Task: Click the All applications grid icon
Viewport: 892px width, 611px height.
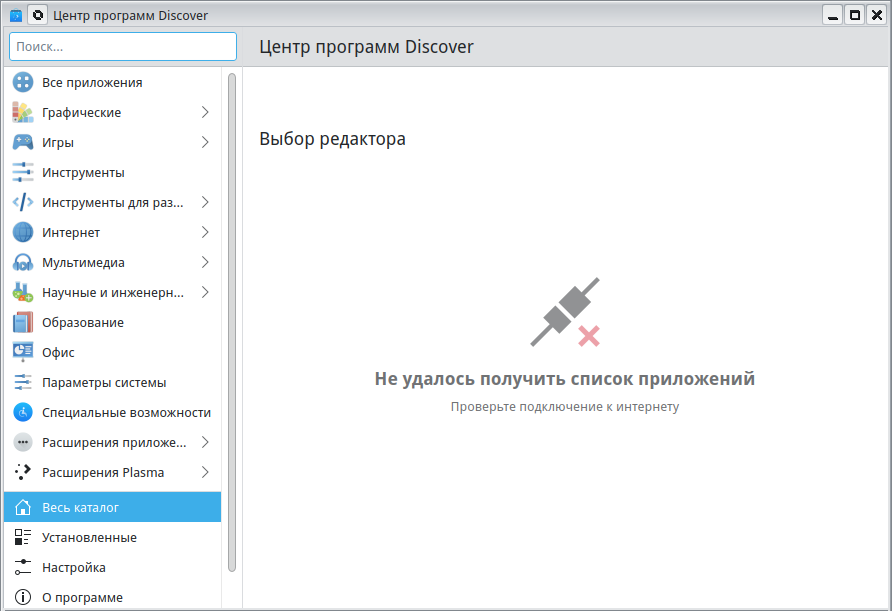Action: click(x=23, y=82)
